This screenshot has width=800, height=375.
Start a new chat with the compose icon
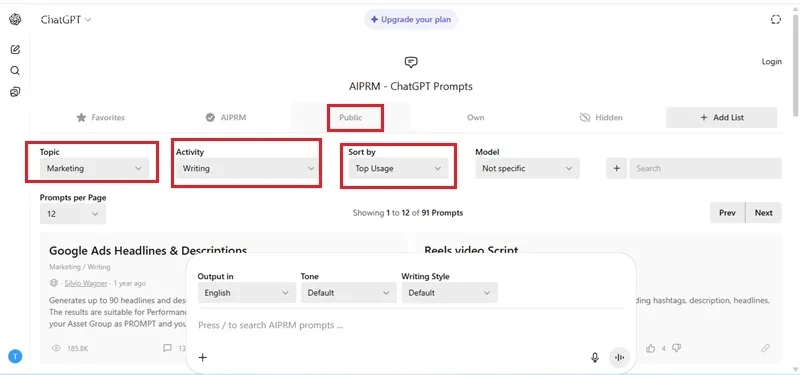click(x=15, y=49)
